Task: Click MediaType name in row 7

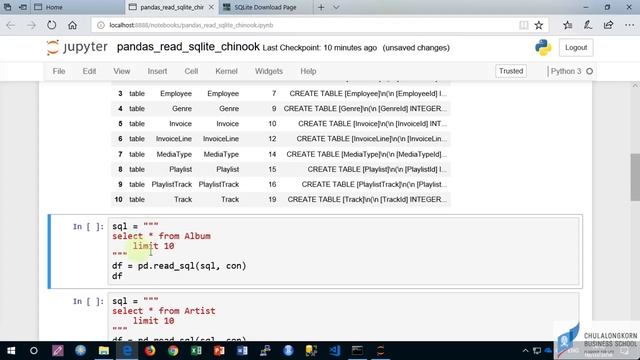Action: click(174, 154)
